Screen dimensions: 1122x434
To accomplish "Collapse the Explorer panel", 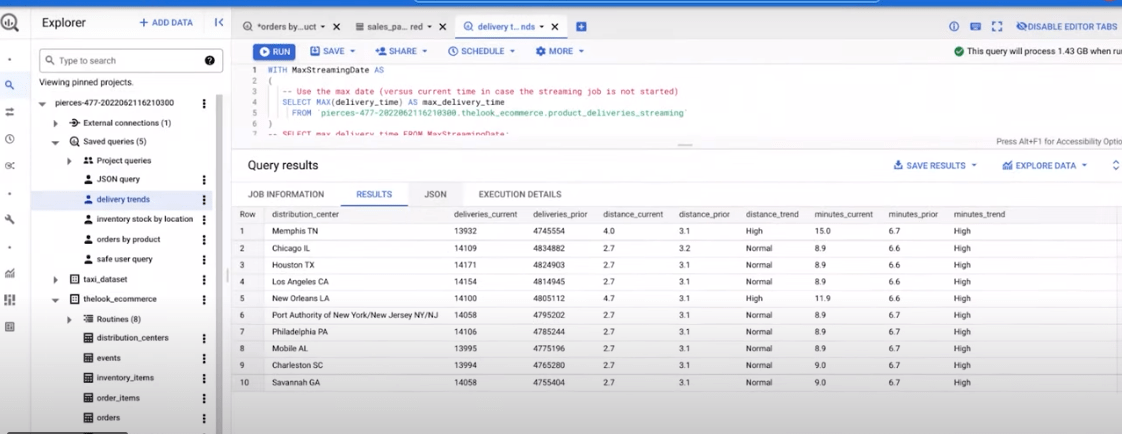I will coord(219,22).
